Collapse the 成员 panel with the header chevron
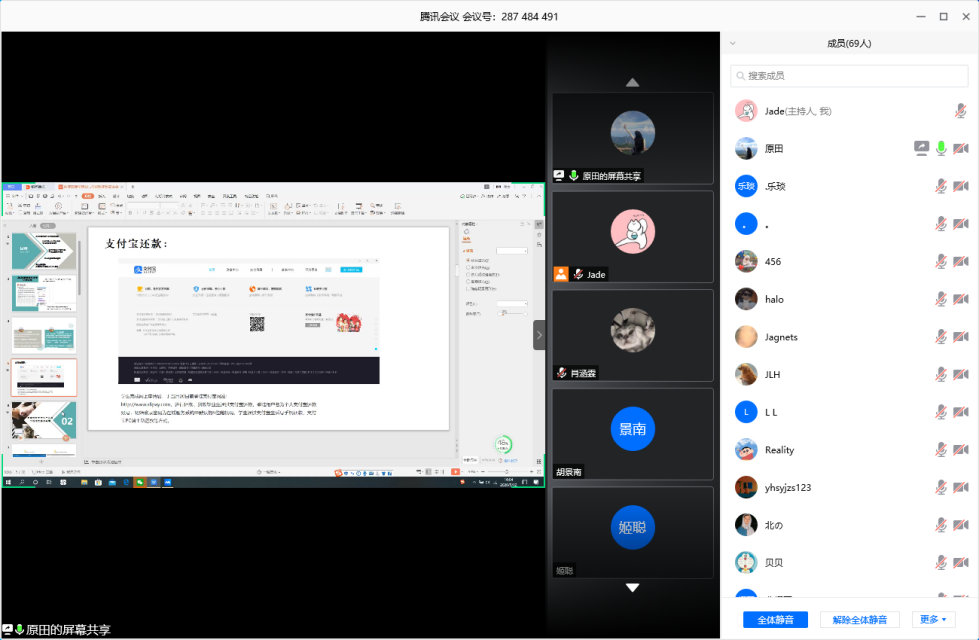The width and height of the screenshot is (979, 640). click(733, 44)
